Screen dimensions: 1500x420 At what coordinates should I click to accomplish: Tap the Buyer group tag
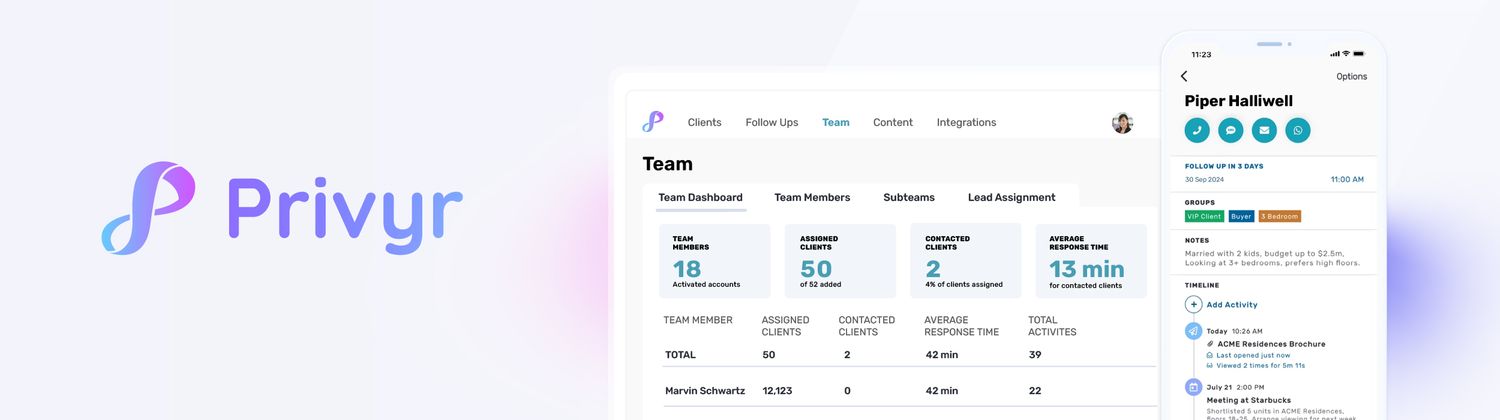pyautogui.click(x=1241, y=216)
